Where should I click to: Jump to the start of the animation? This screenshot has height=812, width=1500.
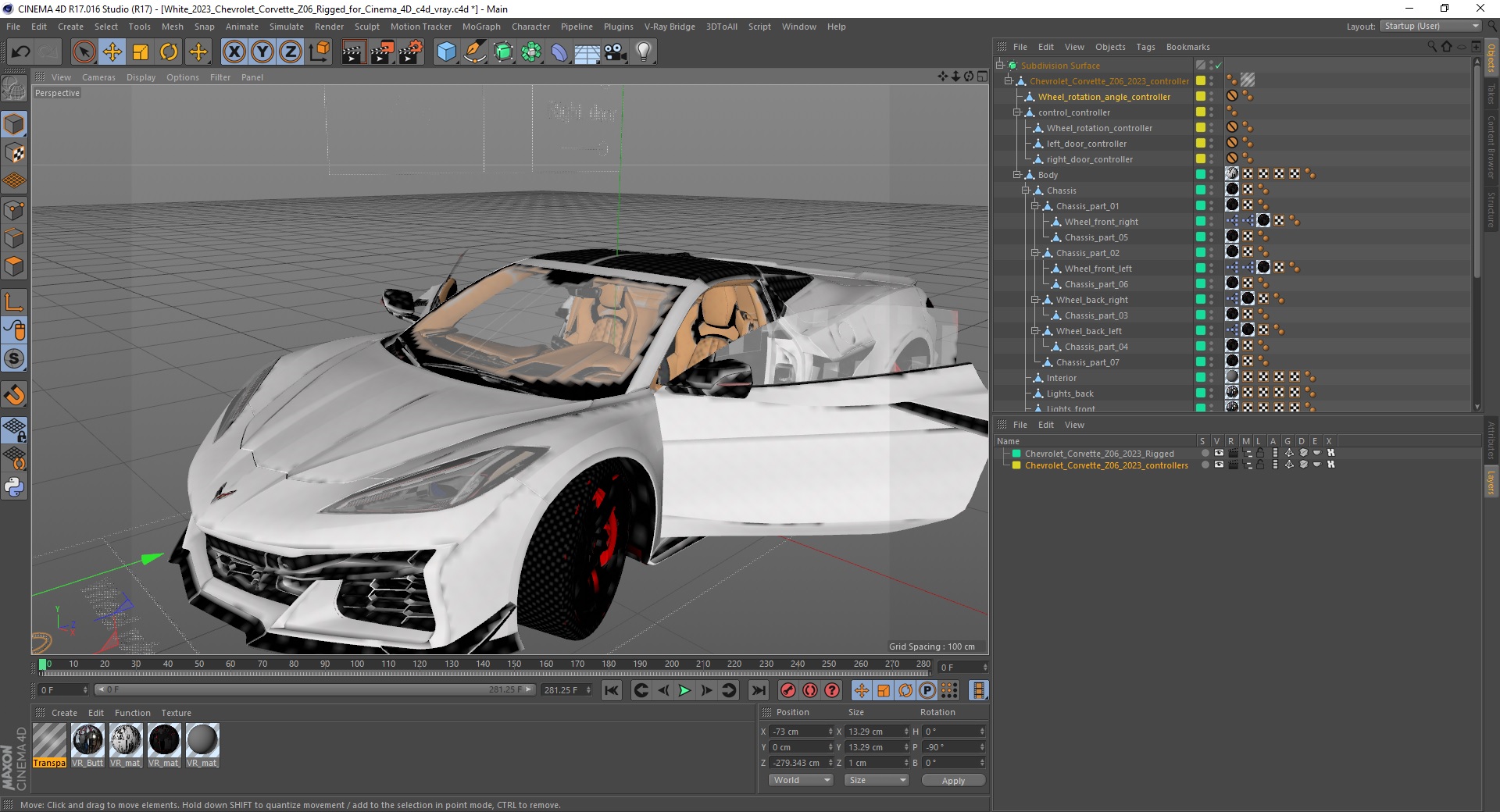[x=612, y=690]
